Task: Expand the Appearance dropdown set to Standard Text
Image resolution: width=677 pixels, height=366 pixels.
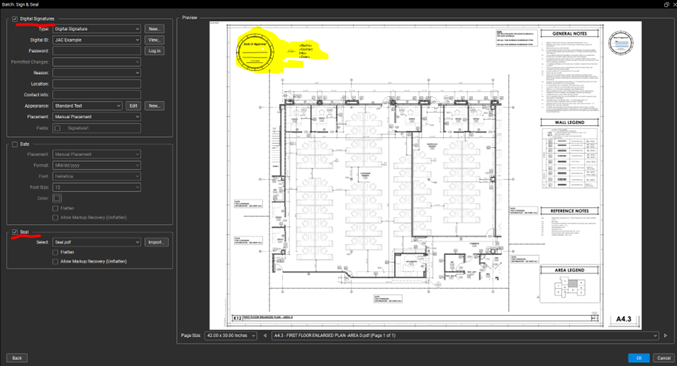Action: 88,106
